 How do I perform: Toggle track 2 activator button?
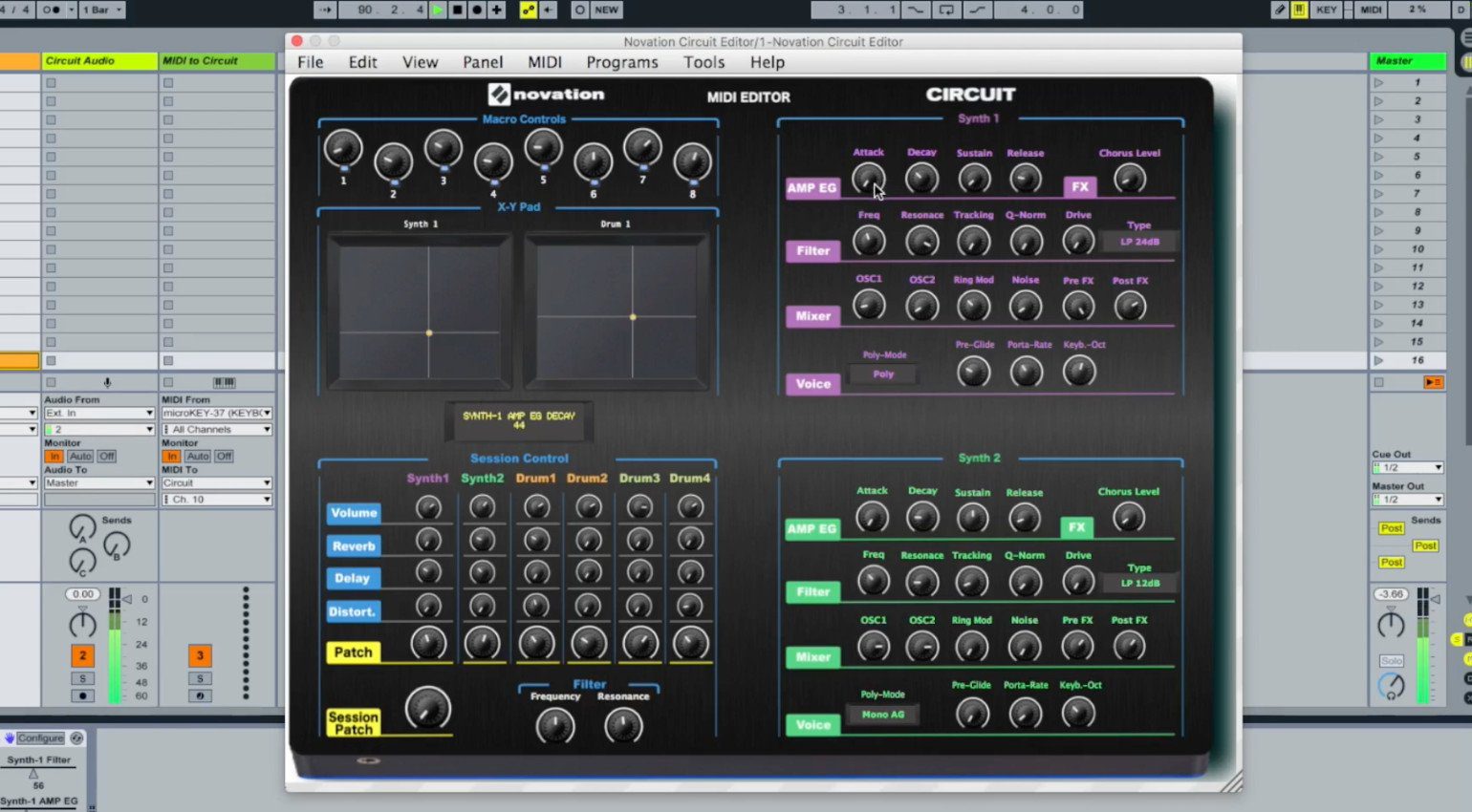click(82, 655)
